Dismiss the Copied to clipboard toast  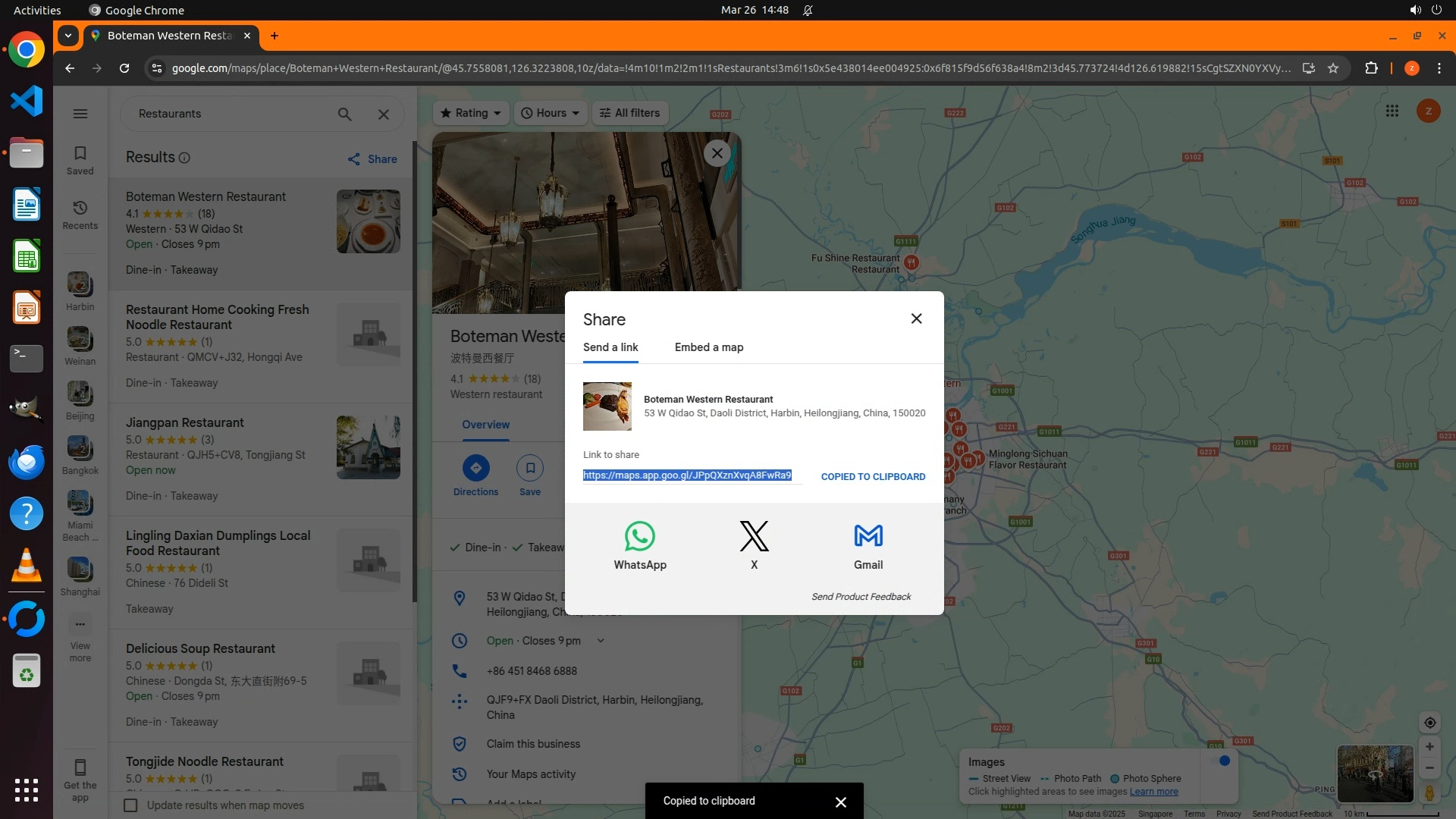pyautogui.click(x=840, y=802)
